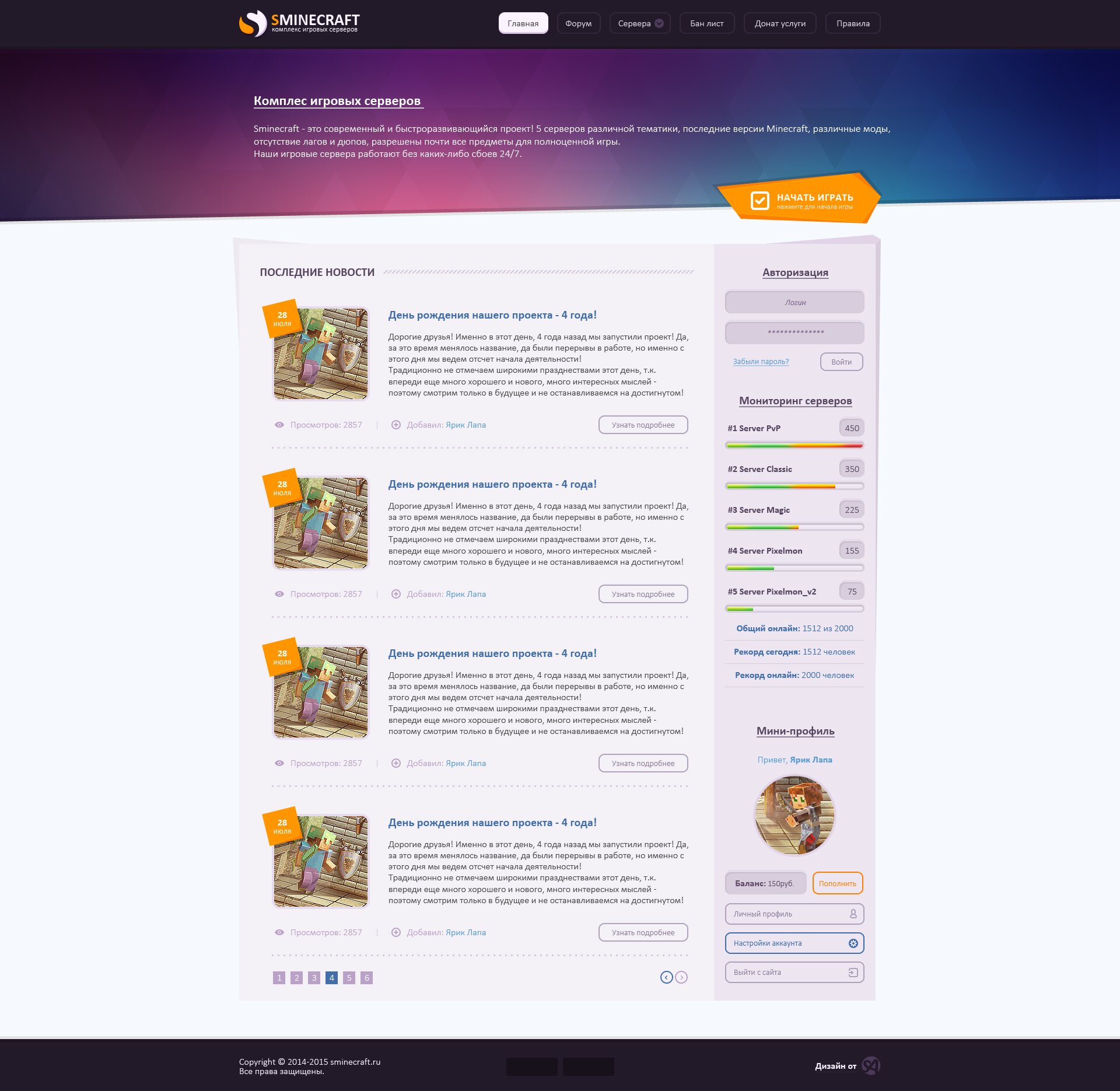Open Настройки аккаунта button
1120x1091 pixels.
[794, 943]
